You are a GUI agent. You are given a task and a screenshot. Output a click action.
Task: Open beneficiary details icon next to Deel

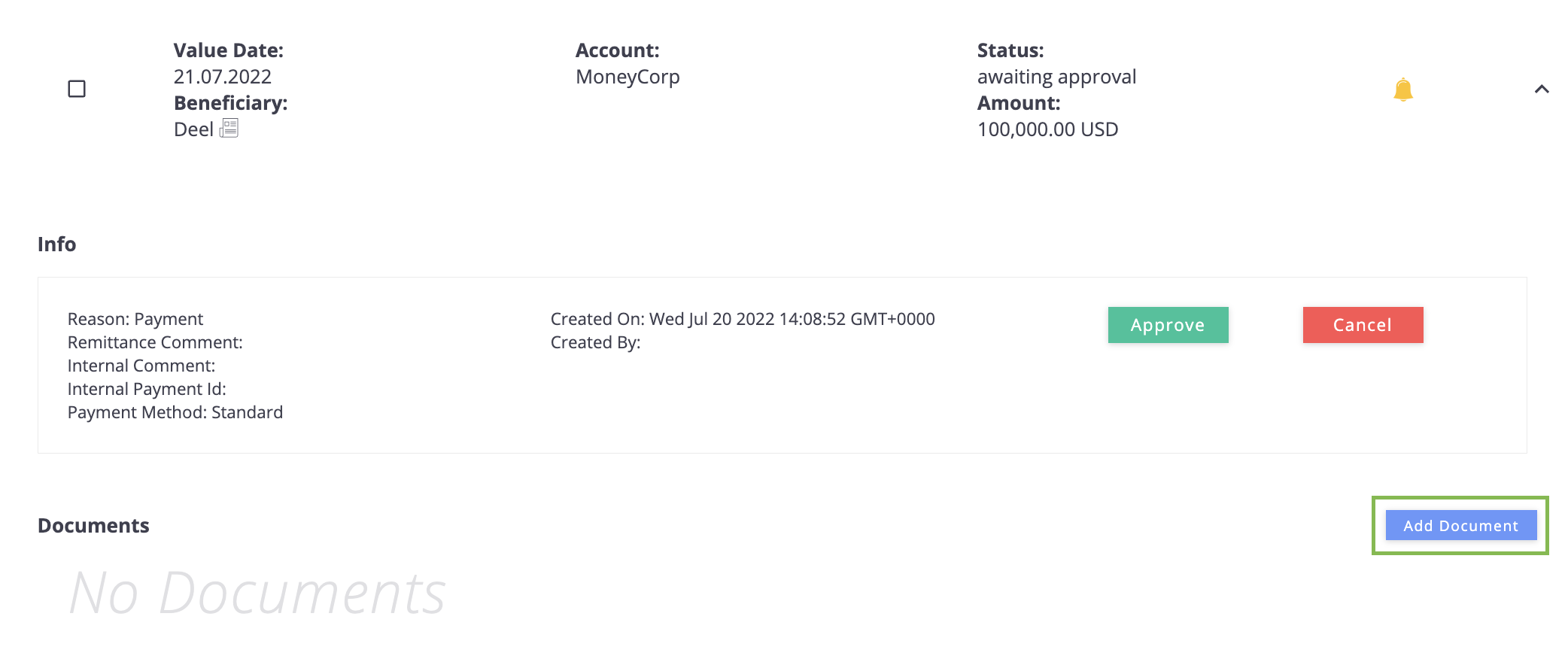pyautogui.click(x=229, y=129)
